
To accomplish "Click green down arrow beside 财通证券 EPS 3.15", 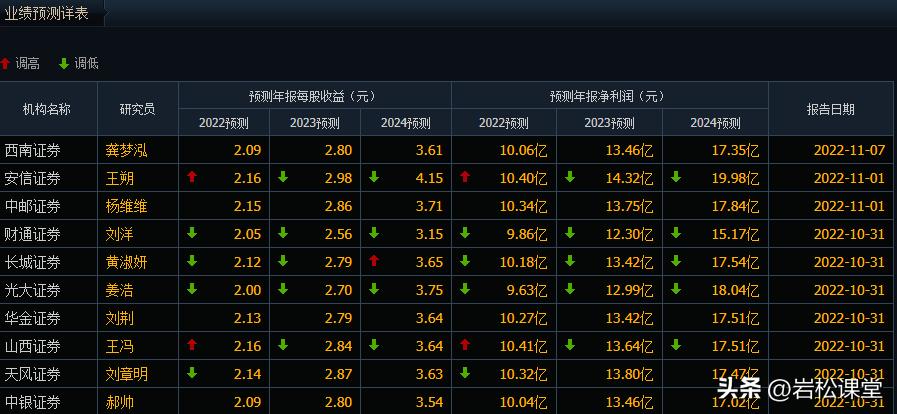I will 374,233.
